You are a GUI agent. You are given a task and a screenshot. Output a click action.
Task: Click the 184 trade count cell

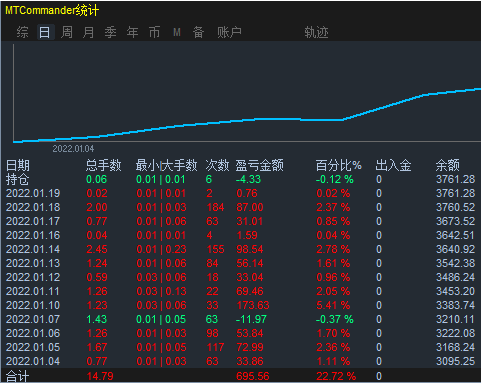[215, 207]
